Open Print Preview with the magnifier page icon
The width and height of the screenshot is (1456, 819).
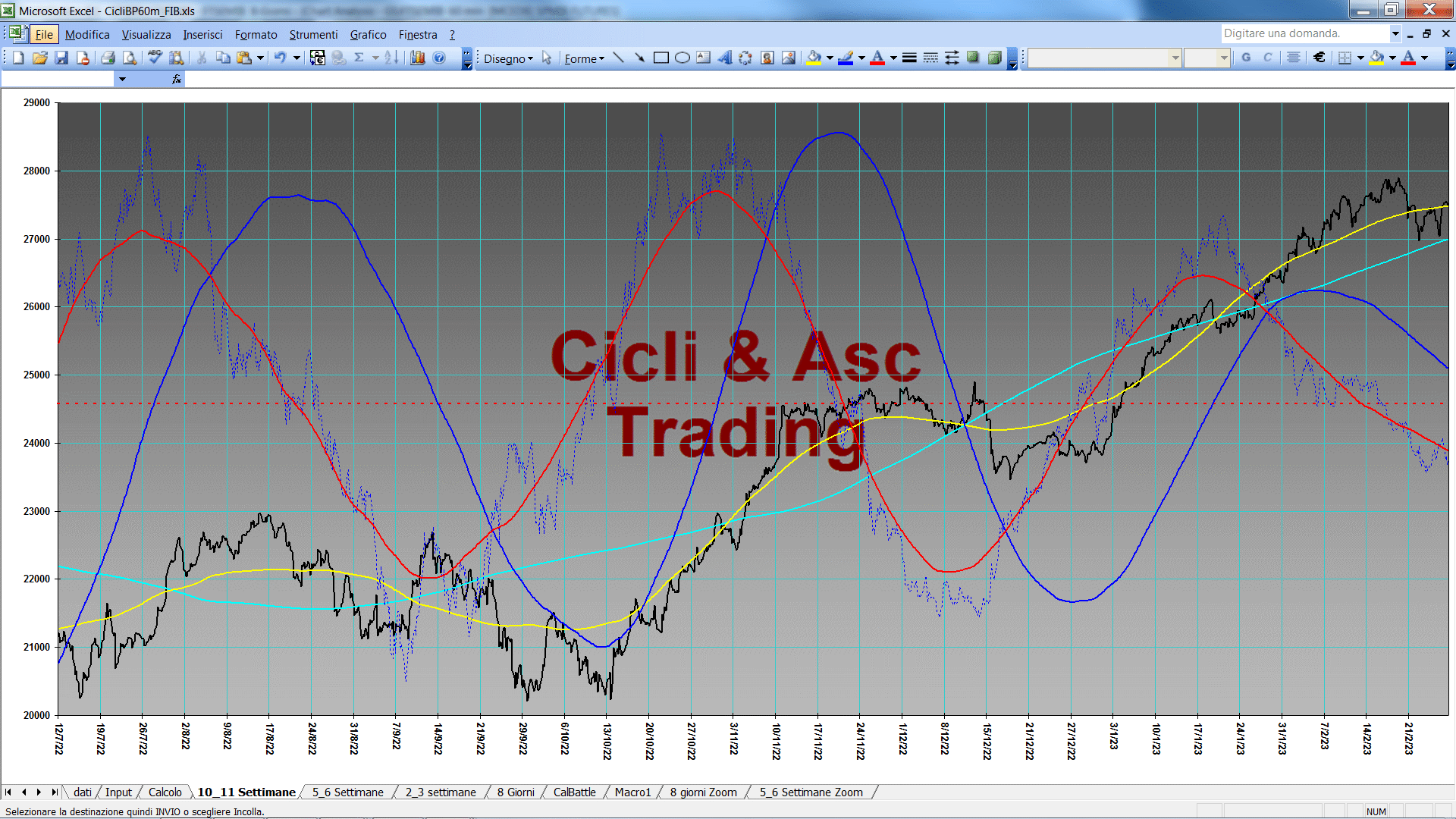(x=130, y=58)
